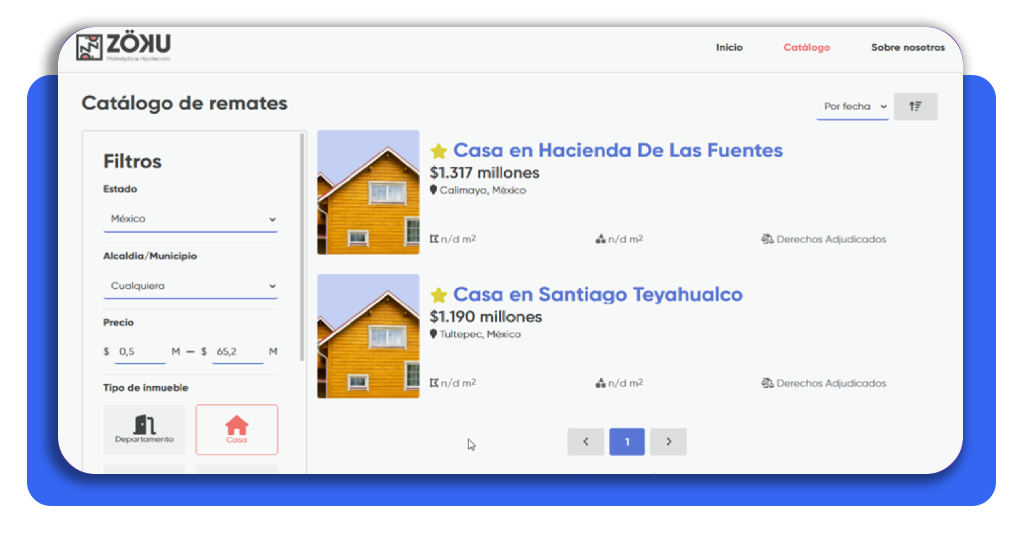Click the star beside Hacienda De Las Fuentes
The height and width of the screenshot is (536, 1024).
coord(438,151)
